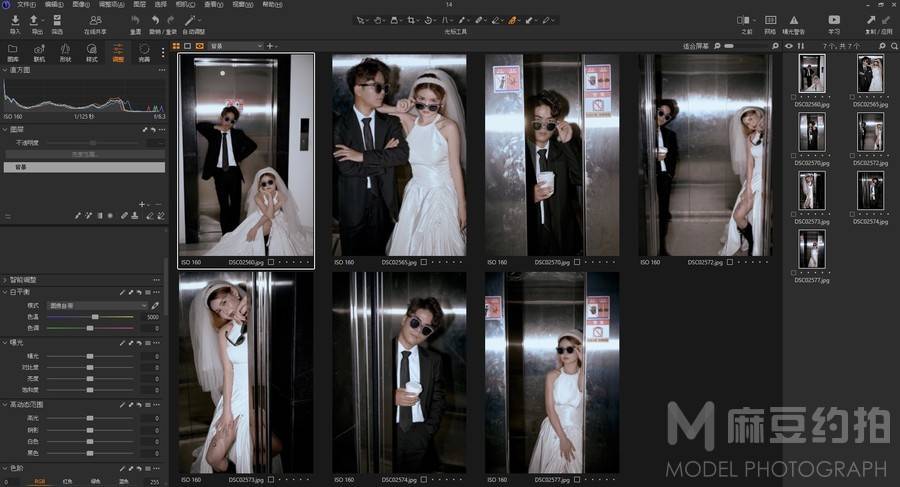Click the copy adjustments arrow icon
This screenshot has height=487, width=900.
pos(871,20)
